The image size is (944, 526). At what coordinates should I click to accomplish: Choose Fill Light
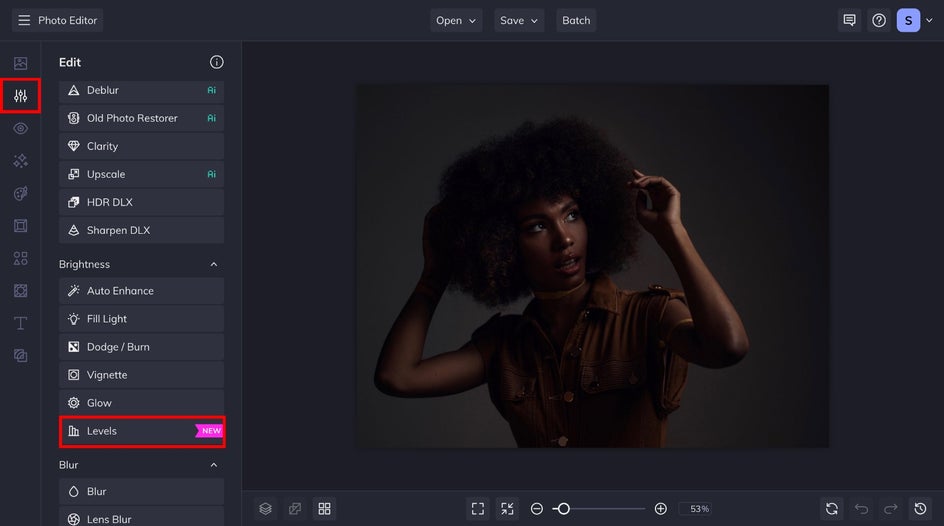(x=141, y=319)
